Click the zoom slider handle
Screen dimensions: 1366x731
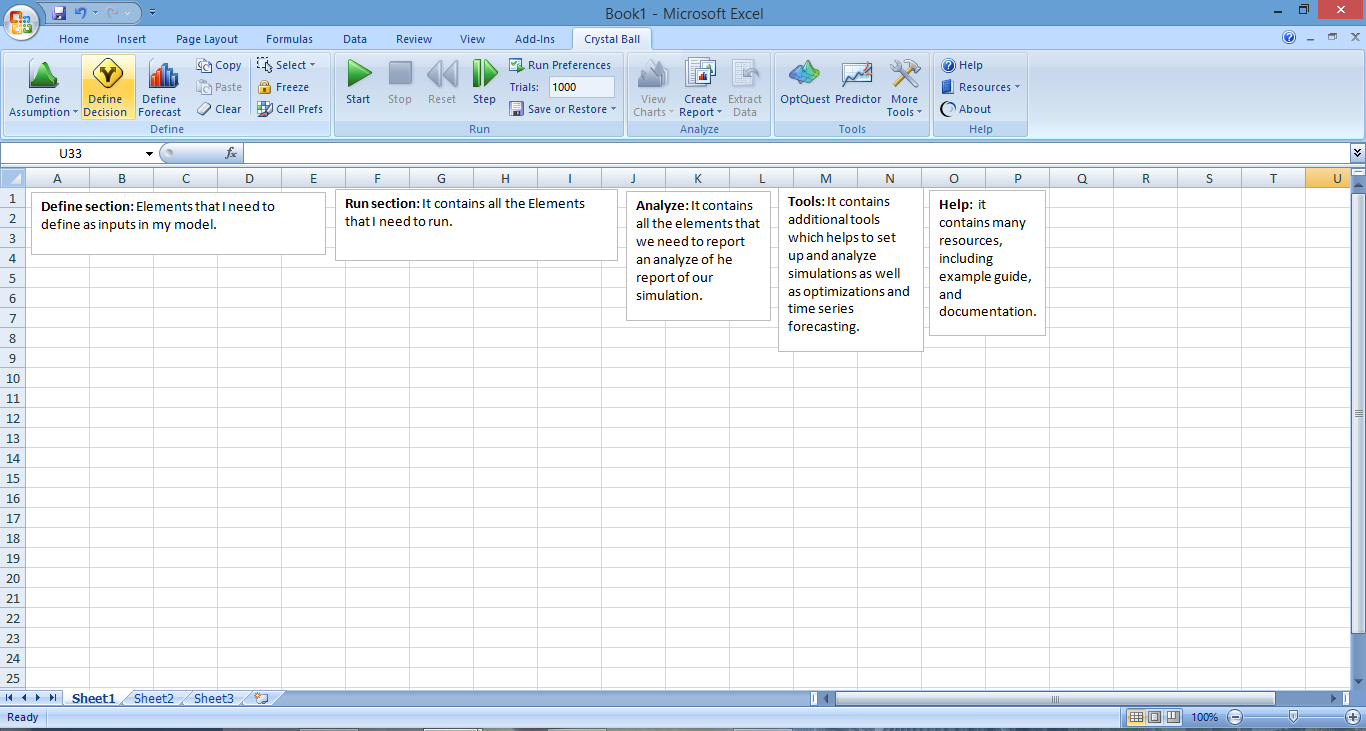pyautogui.click(x=1294, y=717)
